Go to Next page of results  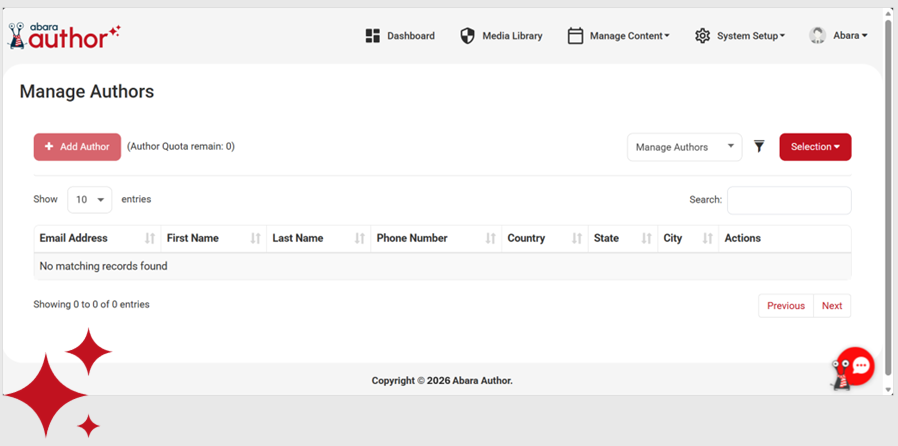pos(831,306)
